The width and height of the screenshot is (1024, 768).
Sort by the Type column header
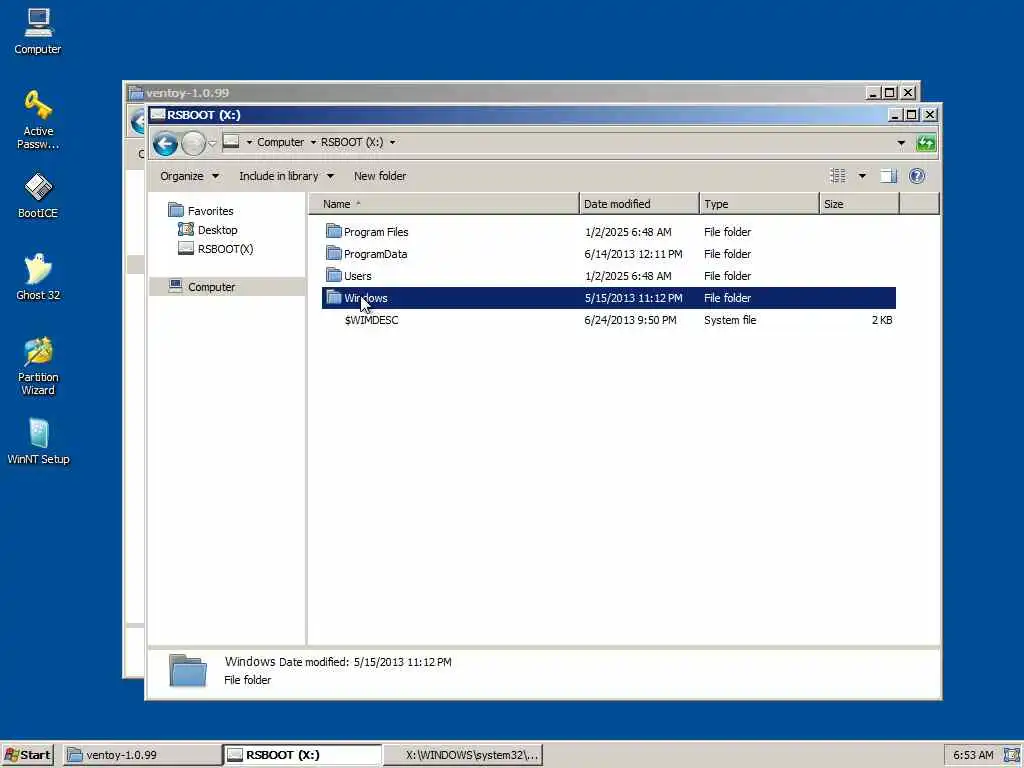[759, 204]
